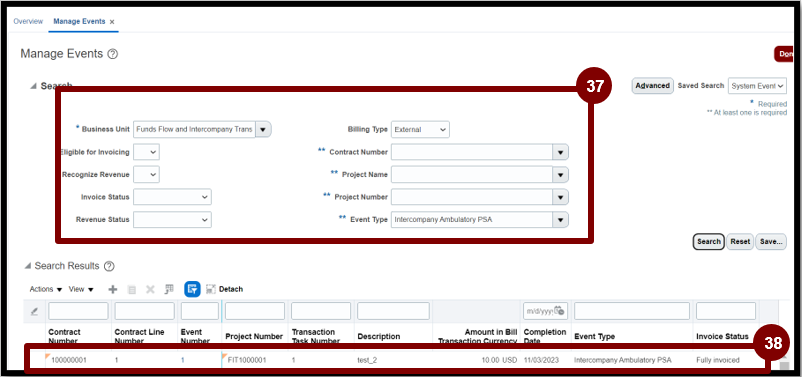Open Event Number 1 link

[x=183, y=360]
